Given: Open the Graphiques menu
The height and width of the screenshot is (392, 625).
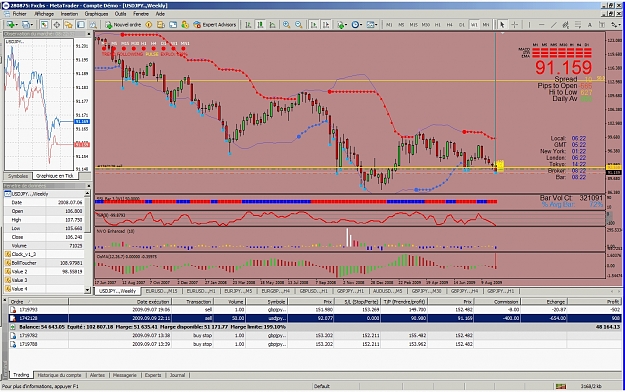Looking at the screenshot, I should point(96,14).
